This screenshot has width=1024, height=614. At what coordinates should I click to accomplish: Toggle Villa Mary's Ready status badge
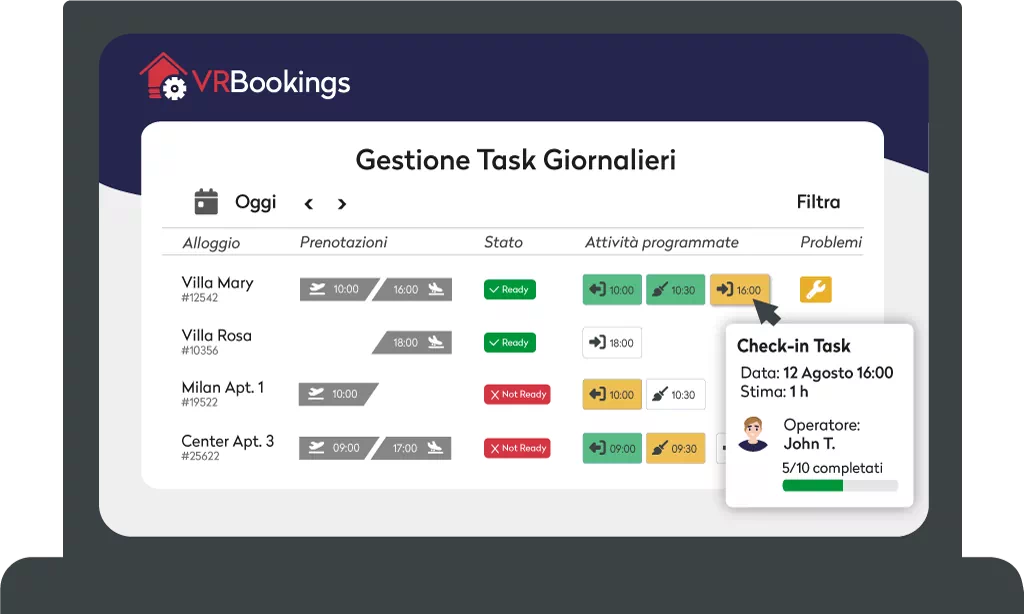509,290
